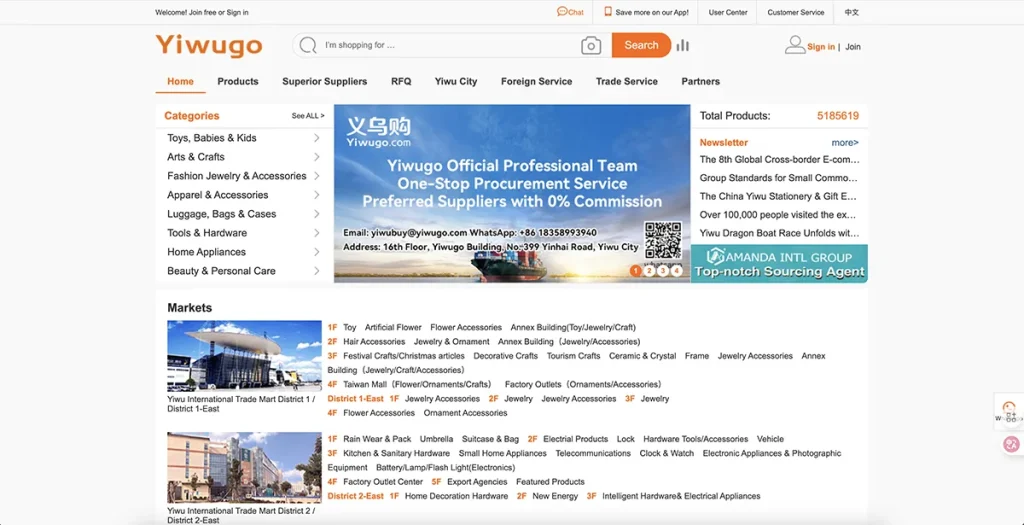Click the Tourism Crafts market link
The image size is (1024, 525).
(x=573, y=356)
